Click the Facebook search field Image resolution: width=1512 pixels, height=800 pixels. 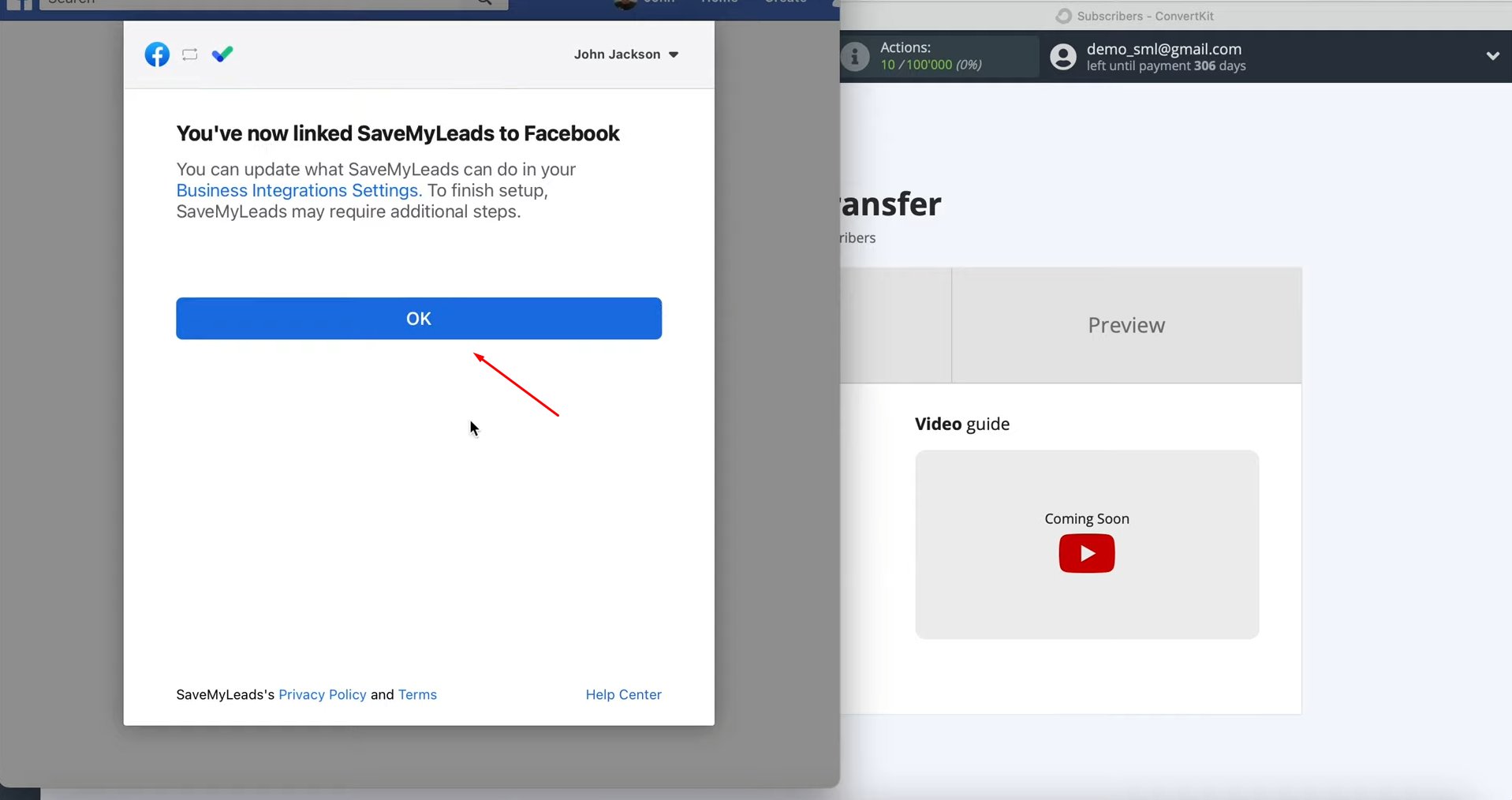pyautogui.click(x=274, y=4)
